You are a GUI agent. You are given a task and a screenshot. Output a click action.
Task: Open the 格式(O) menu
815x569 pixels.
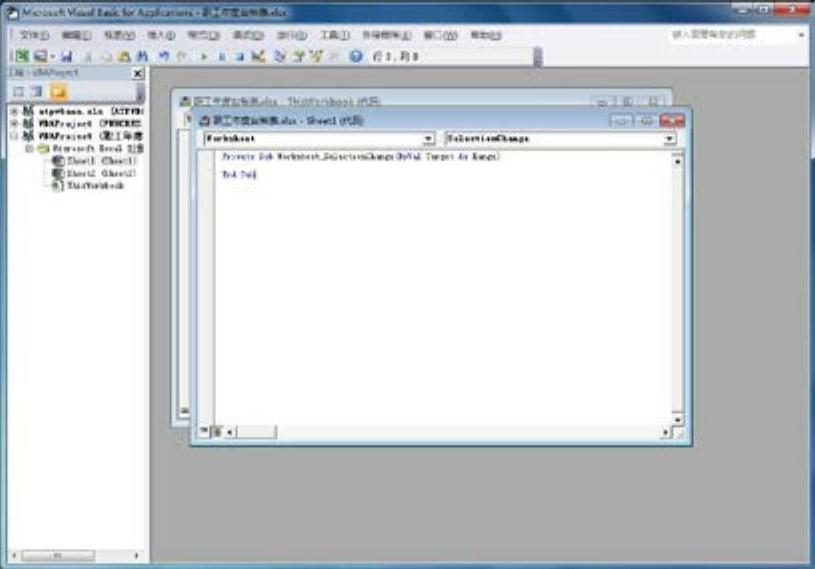[x=204, y=35]
